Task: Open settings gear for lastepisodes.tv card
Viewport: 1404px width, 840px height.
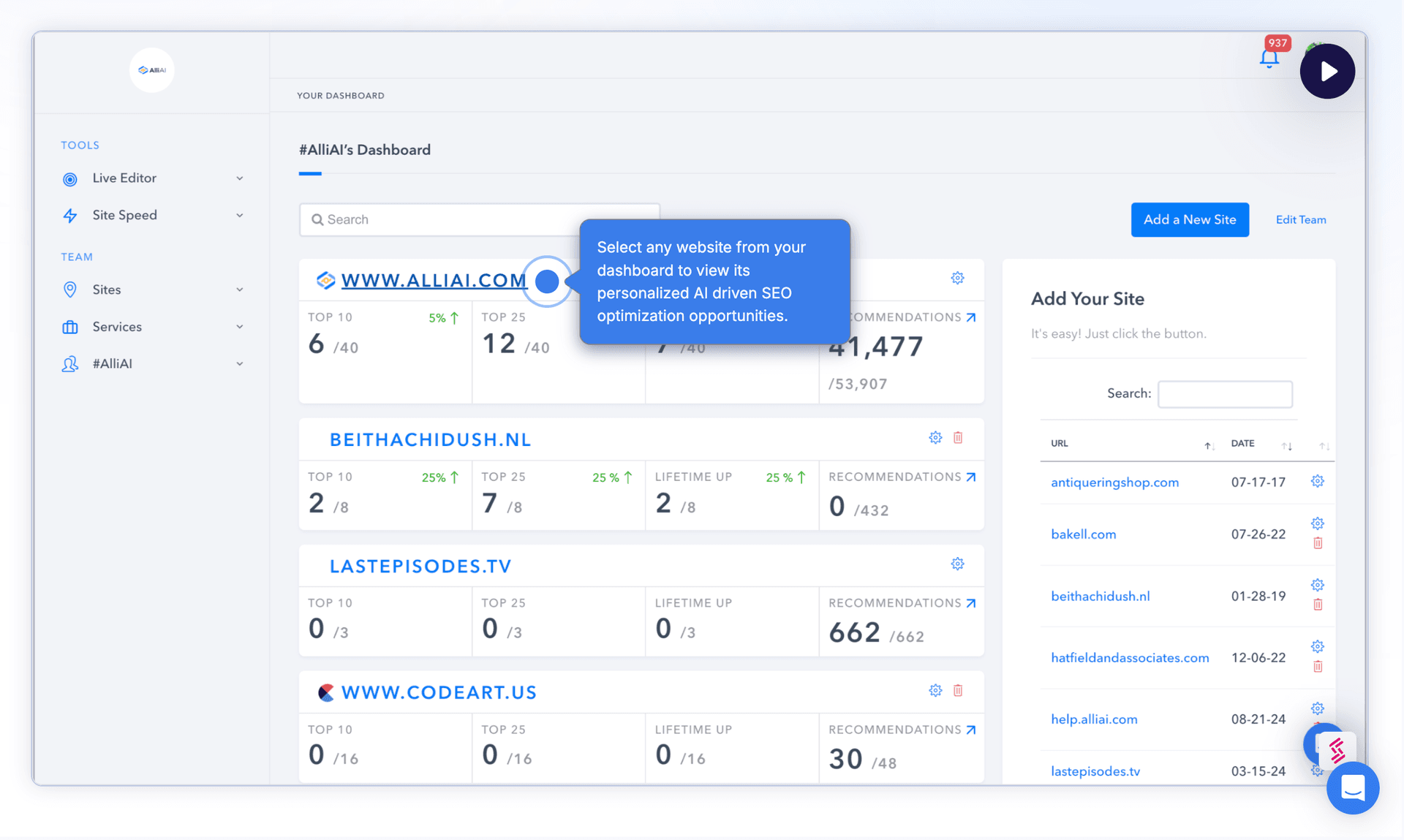Action: pos(957,564)
